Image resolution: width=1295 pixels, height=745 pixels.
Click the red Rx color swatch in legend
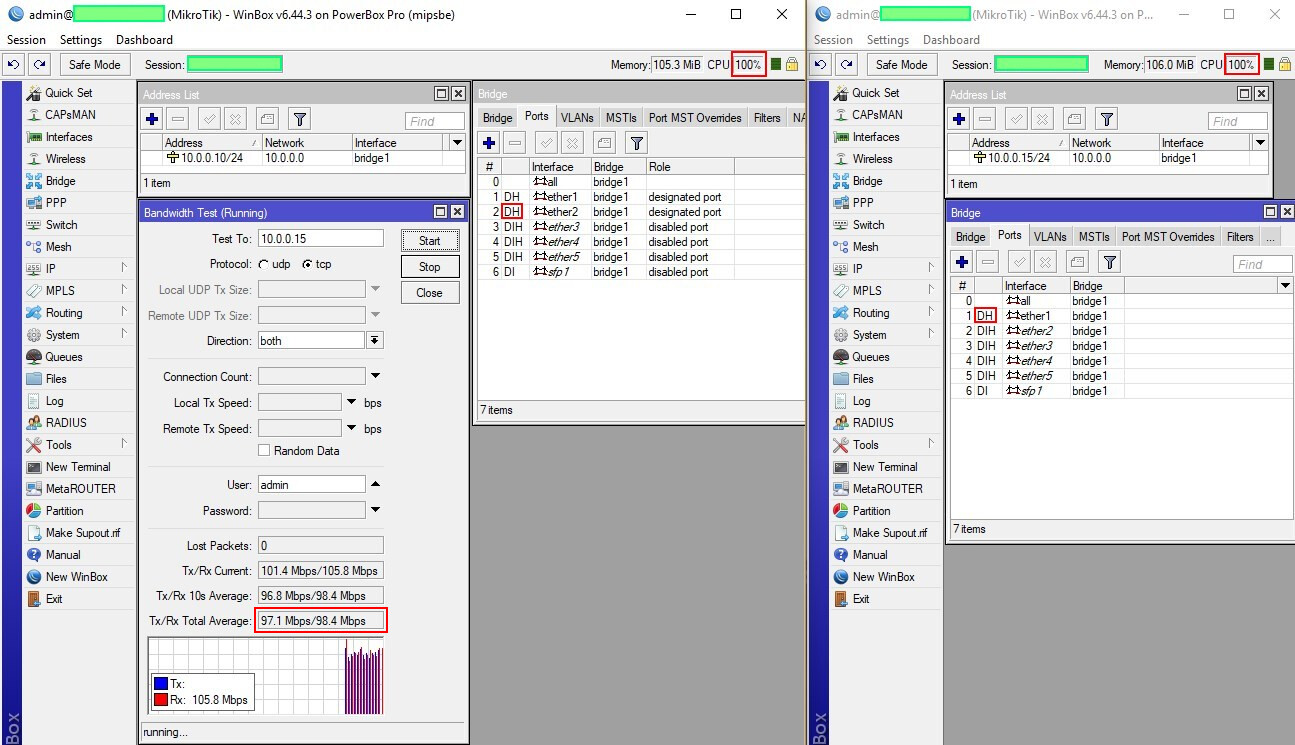click(160, 700)
